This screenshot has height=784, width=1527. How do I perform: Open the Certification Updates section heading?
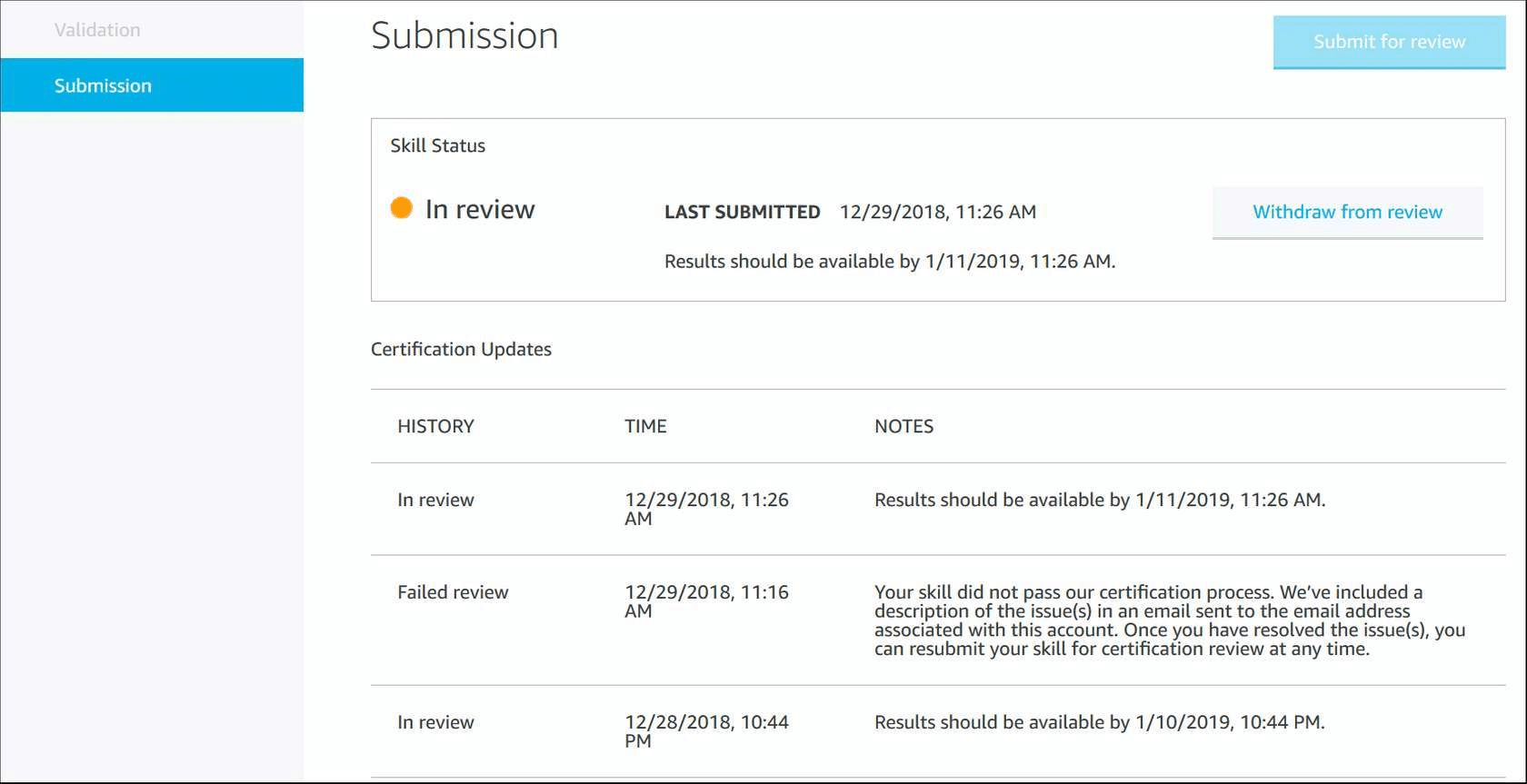click(461, 349)
